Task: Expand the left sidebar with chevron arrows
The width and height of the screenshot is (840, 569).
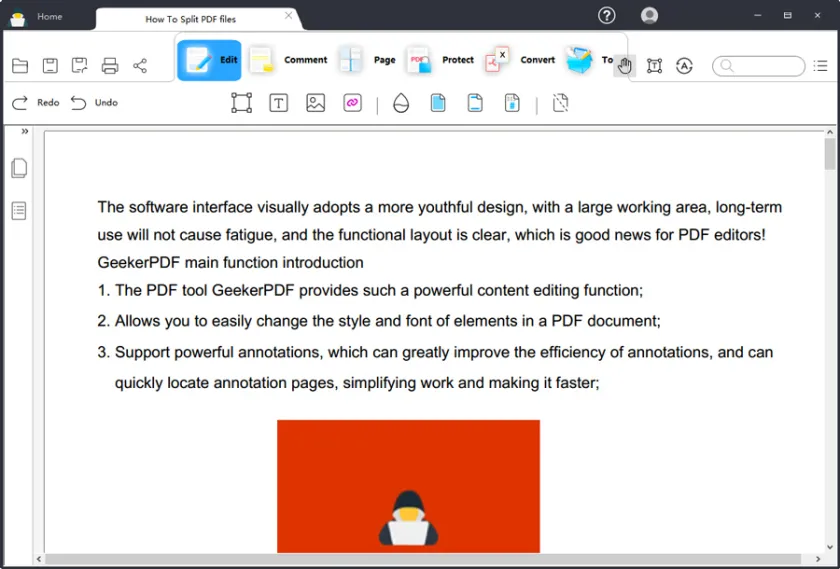Action: coord(25,132)
